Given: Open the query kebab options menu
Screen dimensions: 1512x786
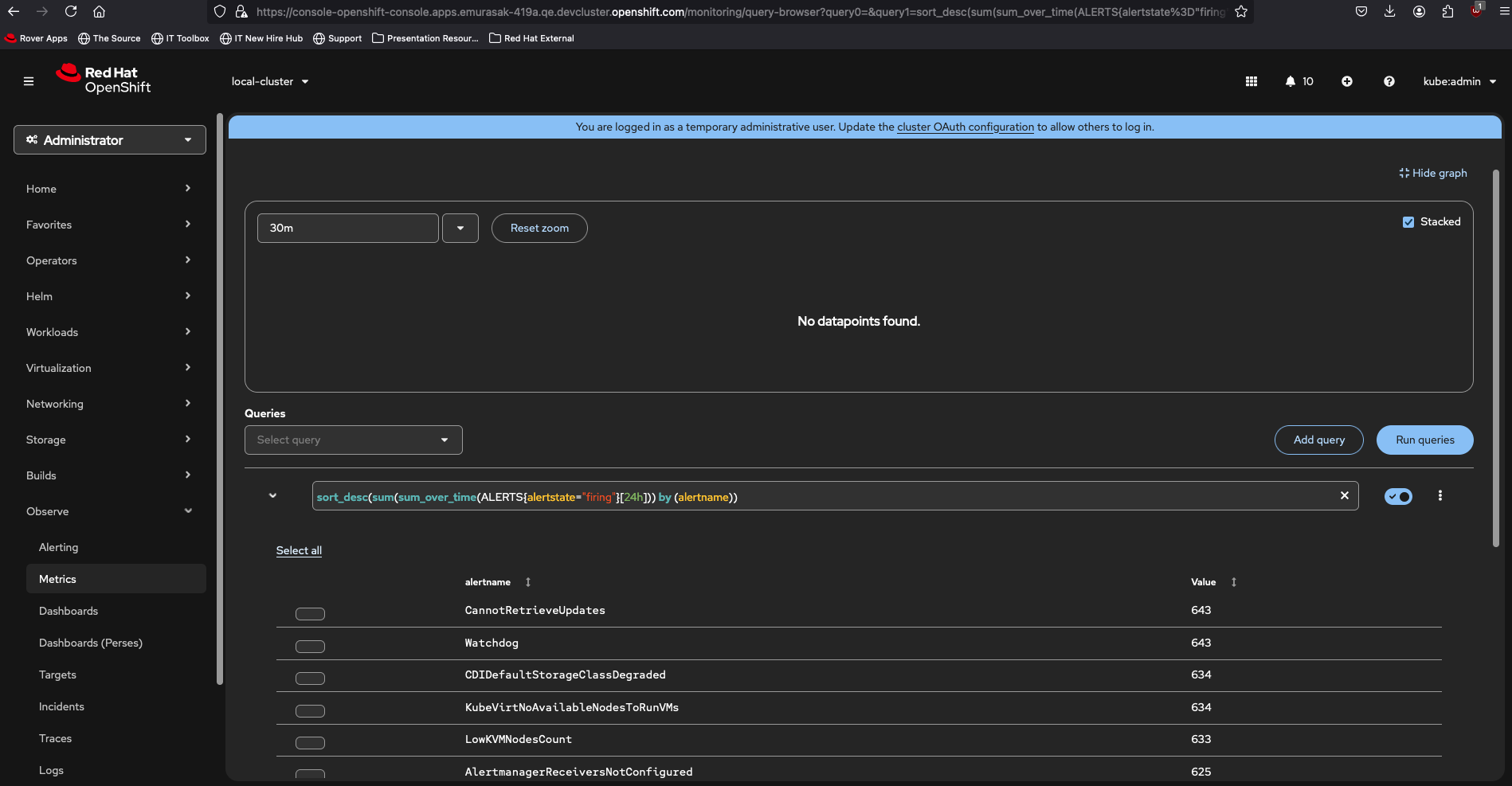Looking at the screenshot, I should [1440, 495].
